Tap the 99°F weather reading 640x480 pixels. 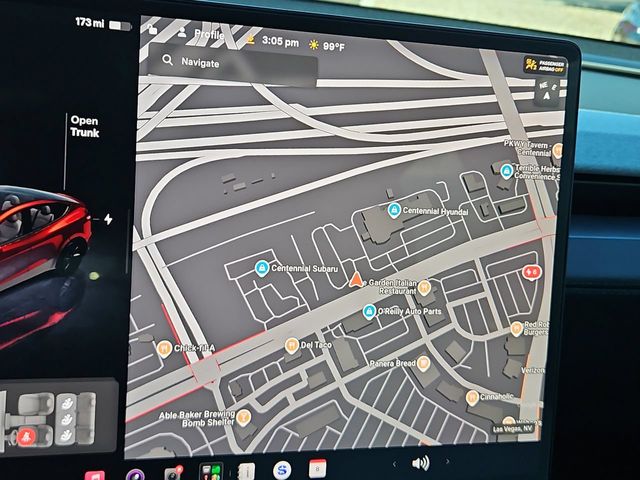(327, 45)
